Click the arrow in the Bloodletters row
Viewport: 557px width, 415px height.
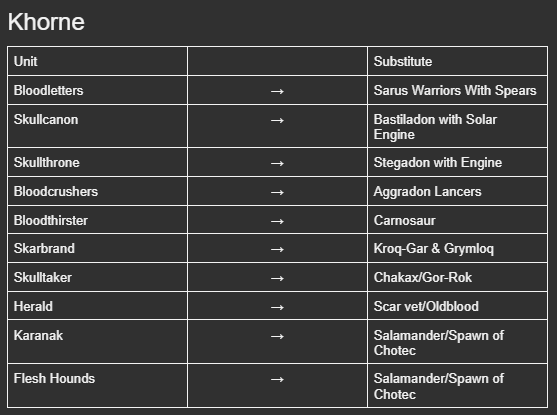click(x=277, y=91)
